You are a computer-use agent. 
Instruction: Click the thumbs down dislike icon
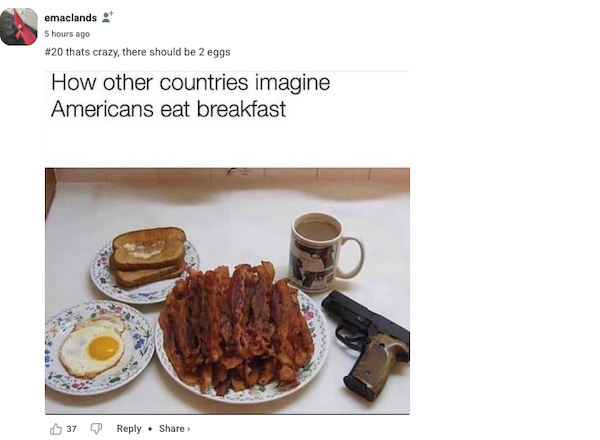[96, 429]
